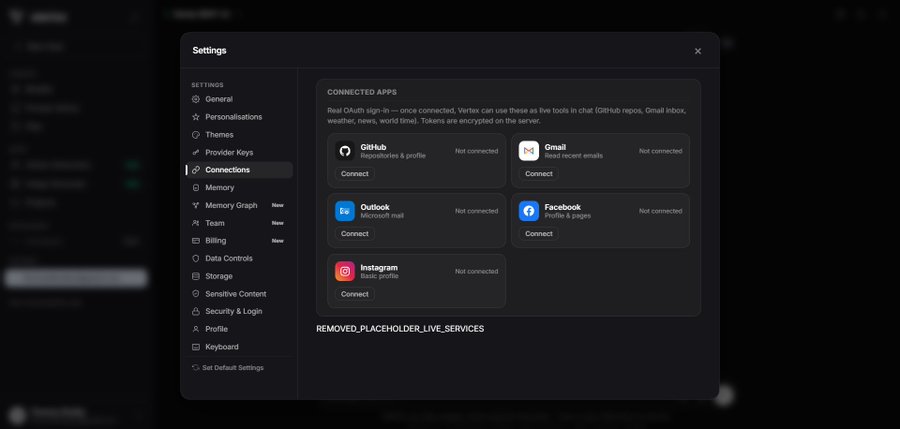Open Provider Keys settings

tap(239, 152)
